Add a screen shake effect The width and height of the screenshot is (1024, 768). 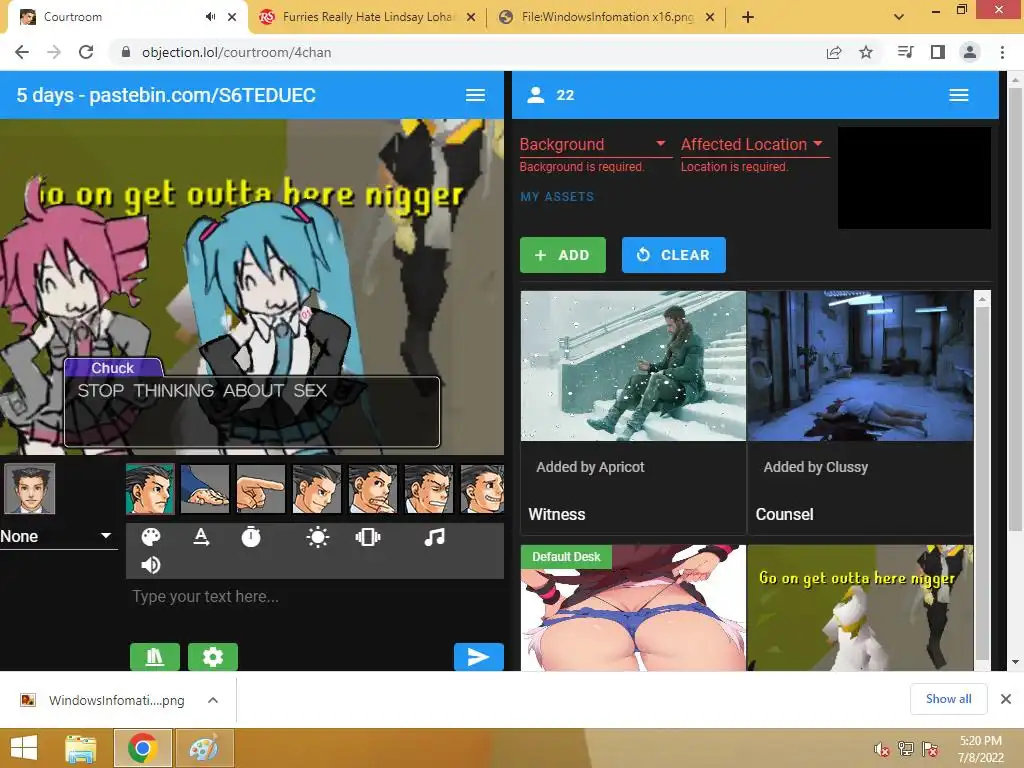(368, 537)
